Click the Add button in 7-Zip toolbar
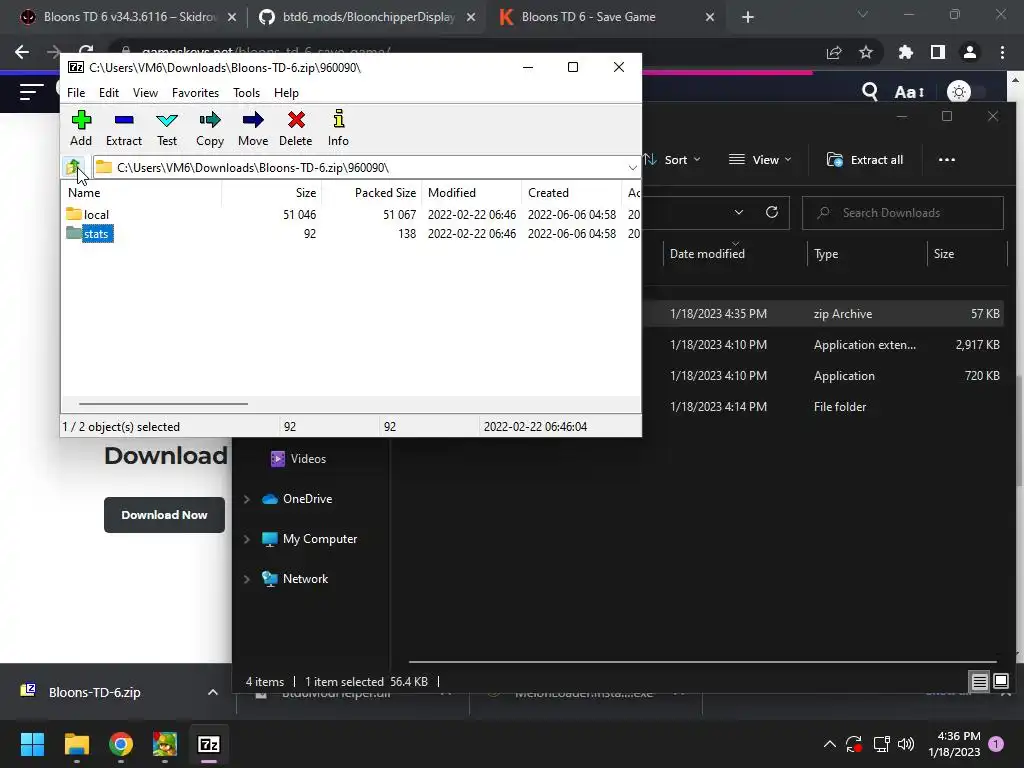This screenshot has height=768, width=1024. (x=81, y=128)
